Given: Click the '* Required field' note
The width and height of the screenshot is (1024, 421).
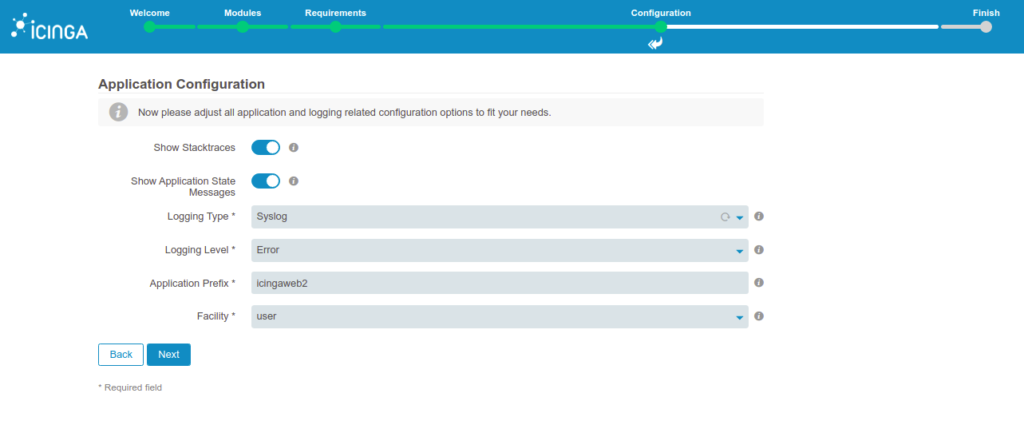Looking at the screenshot, I should point(130,388).
